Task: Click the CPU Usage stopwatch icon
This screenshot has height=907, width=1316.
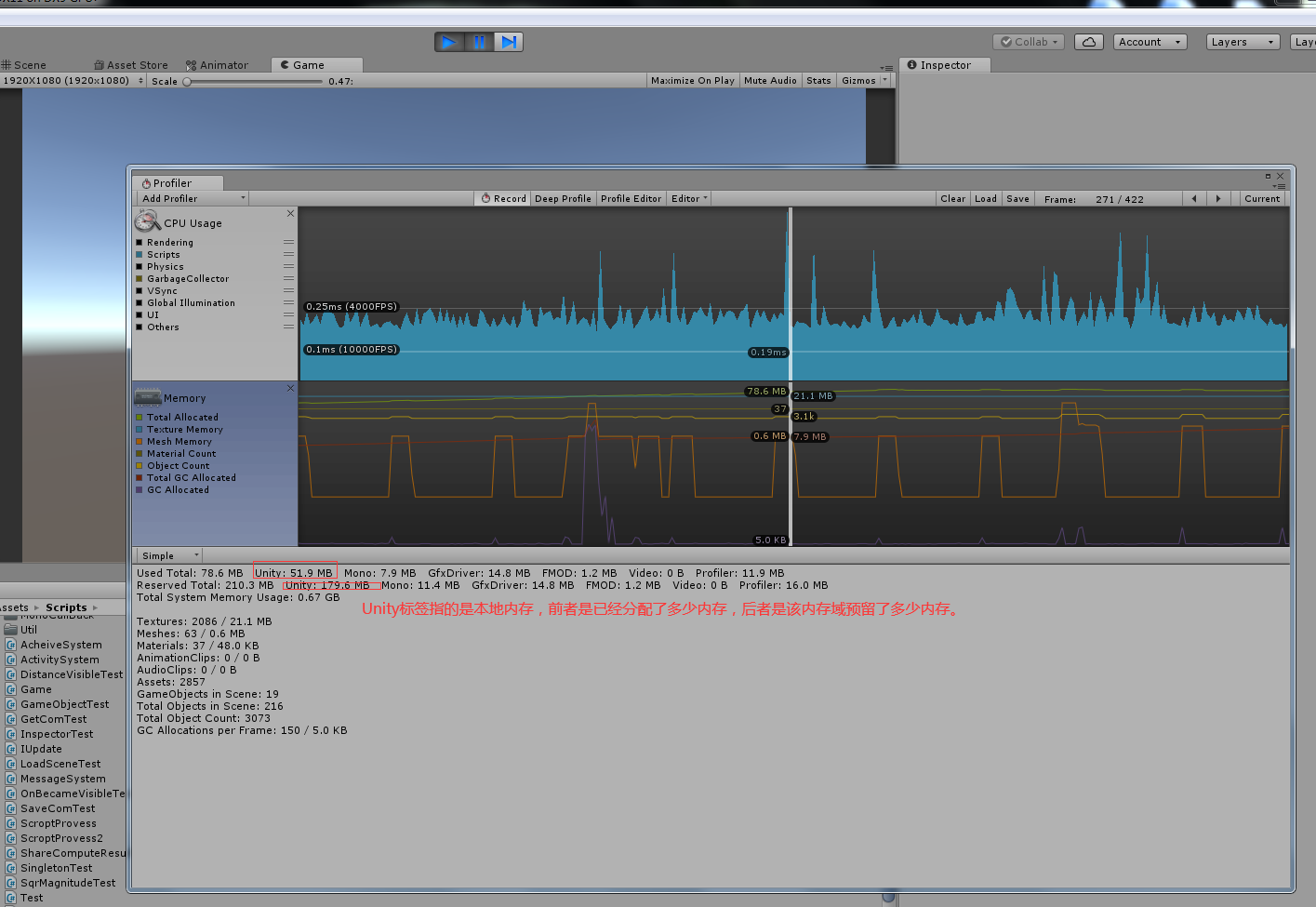Action: pyautogui.click(x=148, y=221)
